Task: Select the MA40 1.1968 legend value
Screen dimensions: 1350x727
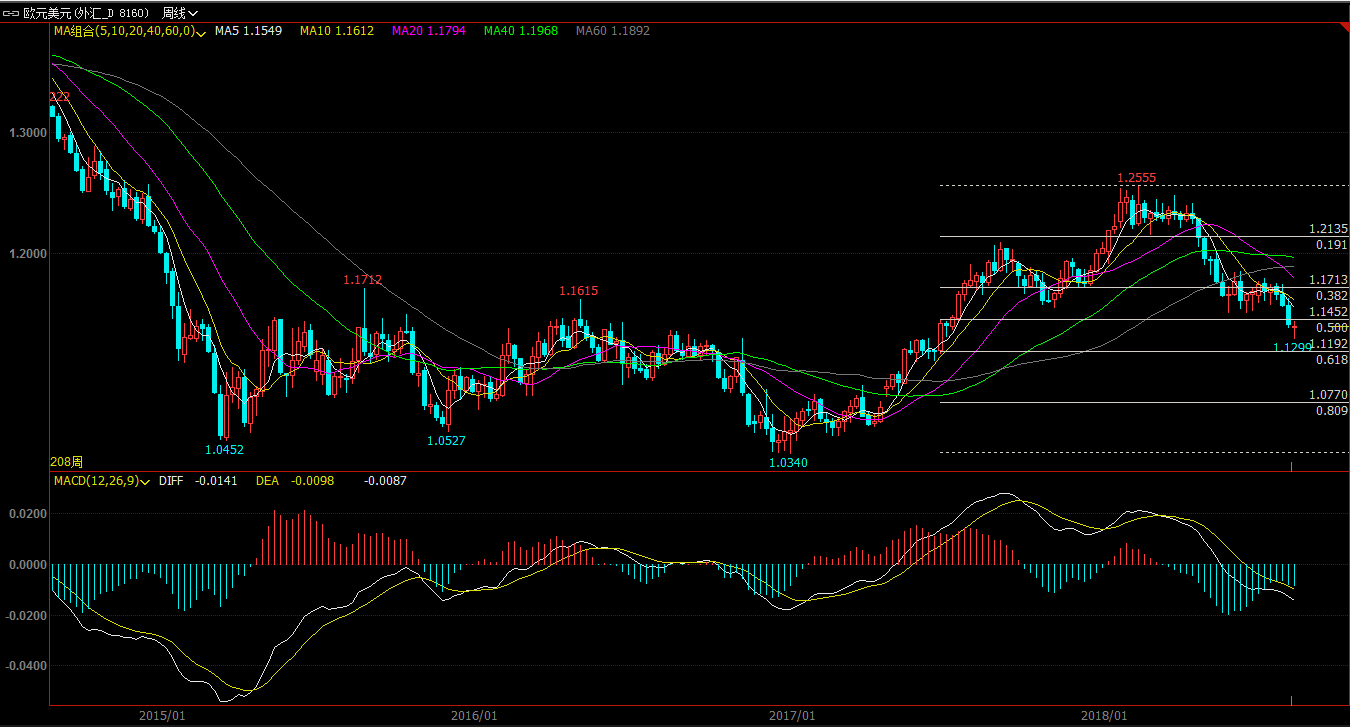Action: 521,31
